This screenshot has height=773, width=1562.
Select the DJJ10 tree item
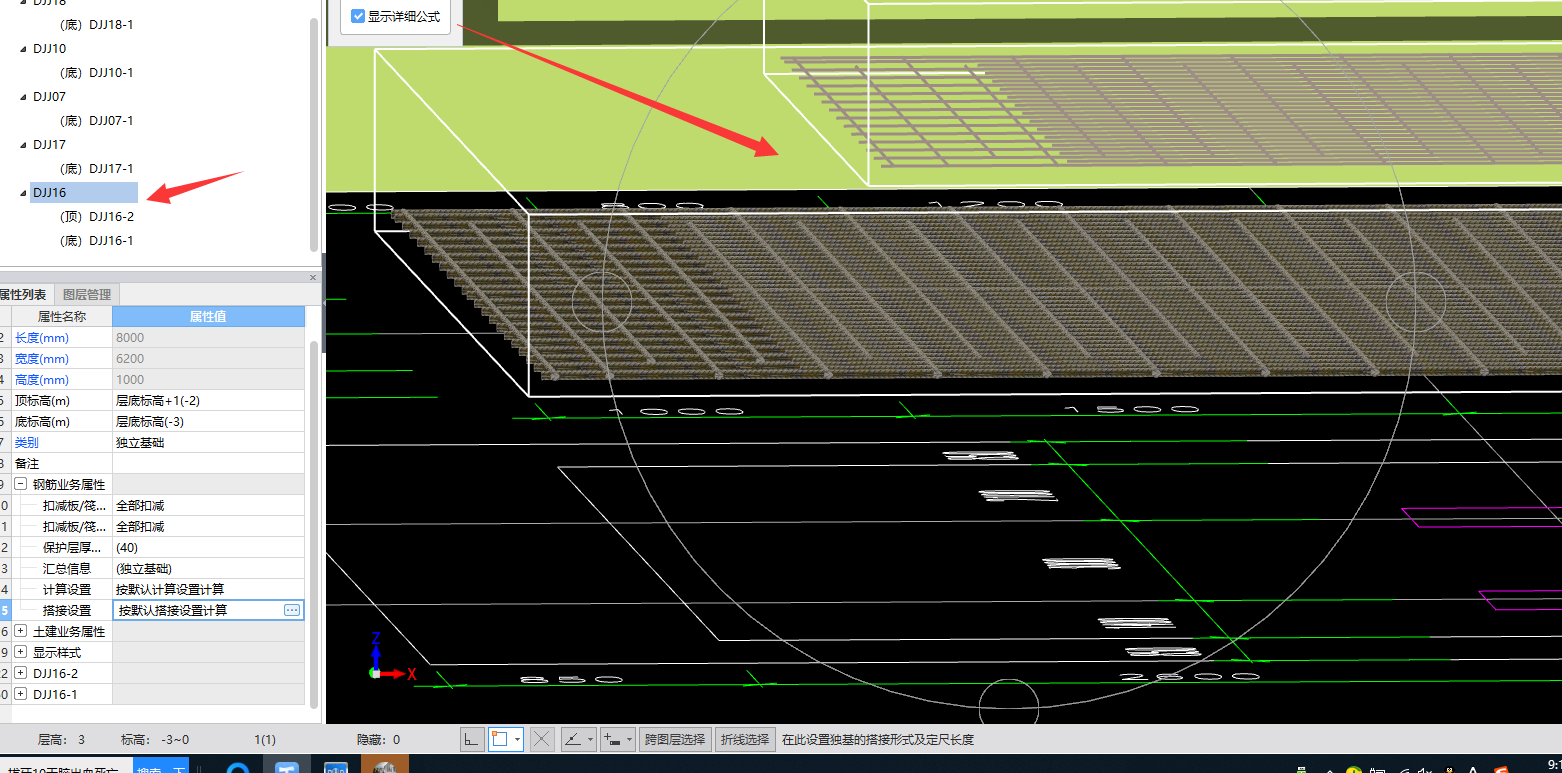(49, 49)
